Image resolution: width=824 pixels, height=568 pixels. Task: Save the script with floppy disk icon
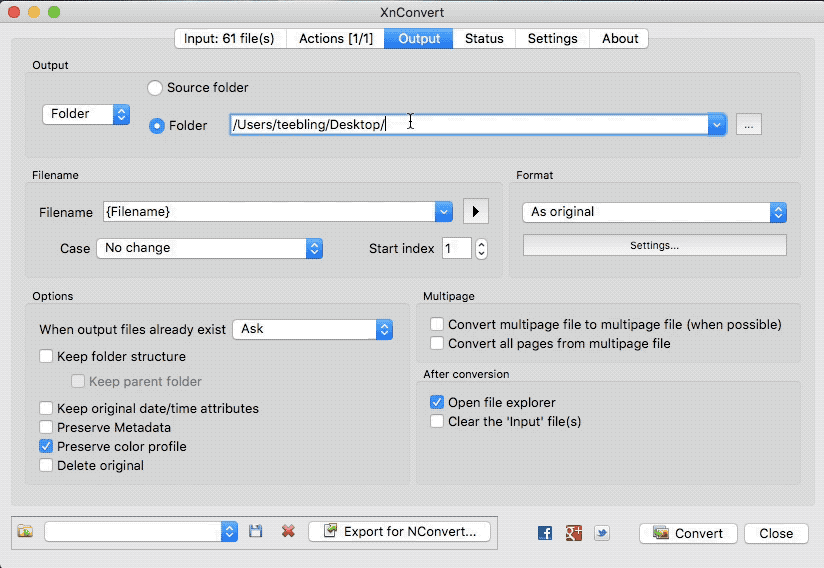256,531
